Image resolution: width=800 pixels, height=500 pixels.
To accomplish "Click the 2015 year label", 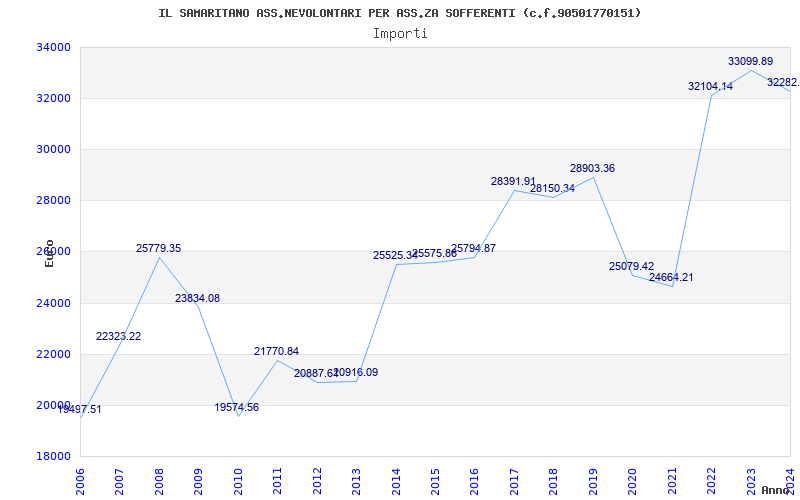I will (x=435, y=482).
